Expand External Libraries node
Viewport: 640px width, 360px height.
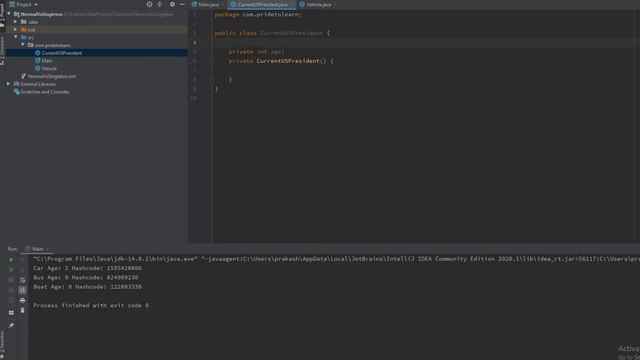pyautogui.click(x=9, y=84)
